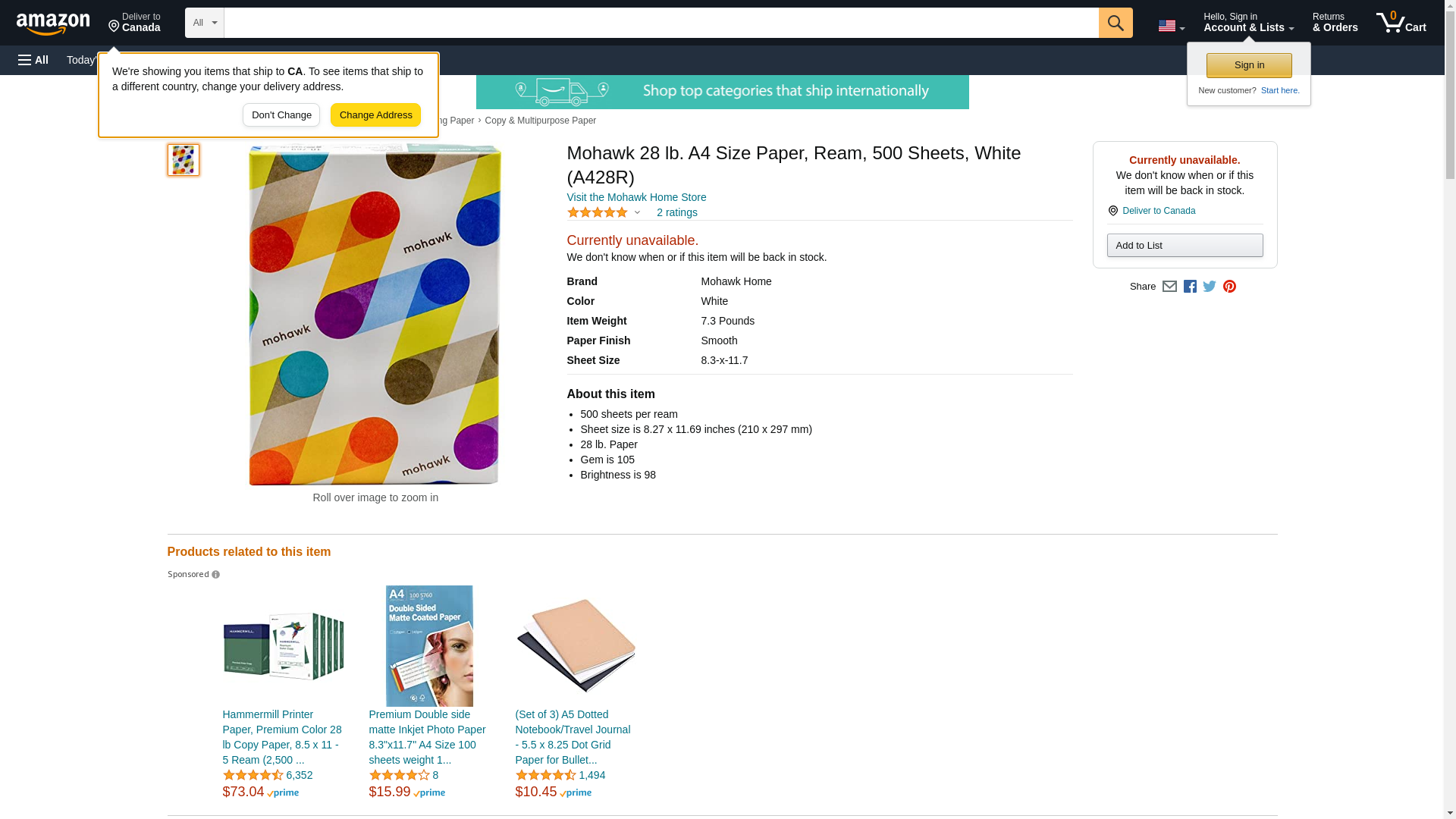Open Account & Lists menu
1456x819 pixels.
[x=1248, y=23]
